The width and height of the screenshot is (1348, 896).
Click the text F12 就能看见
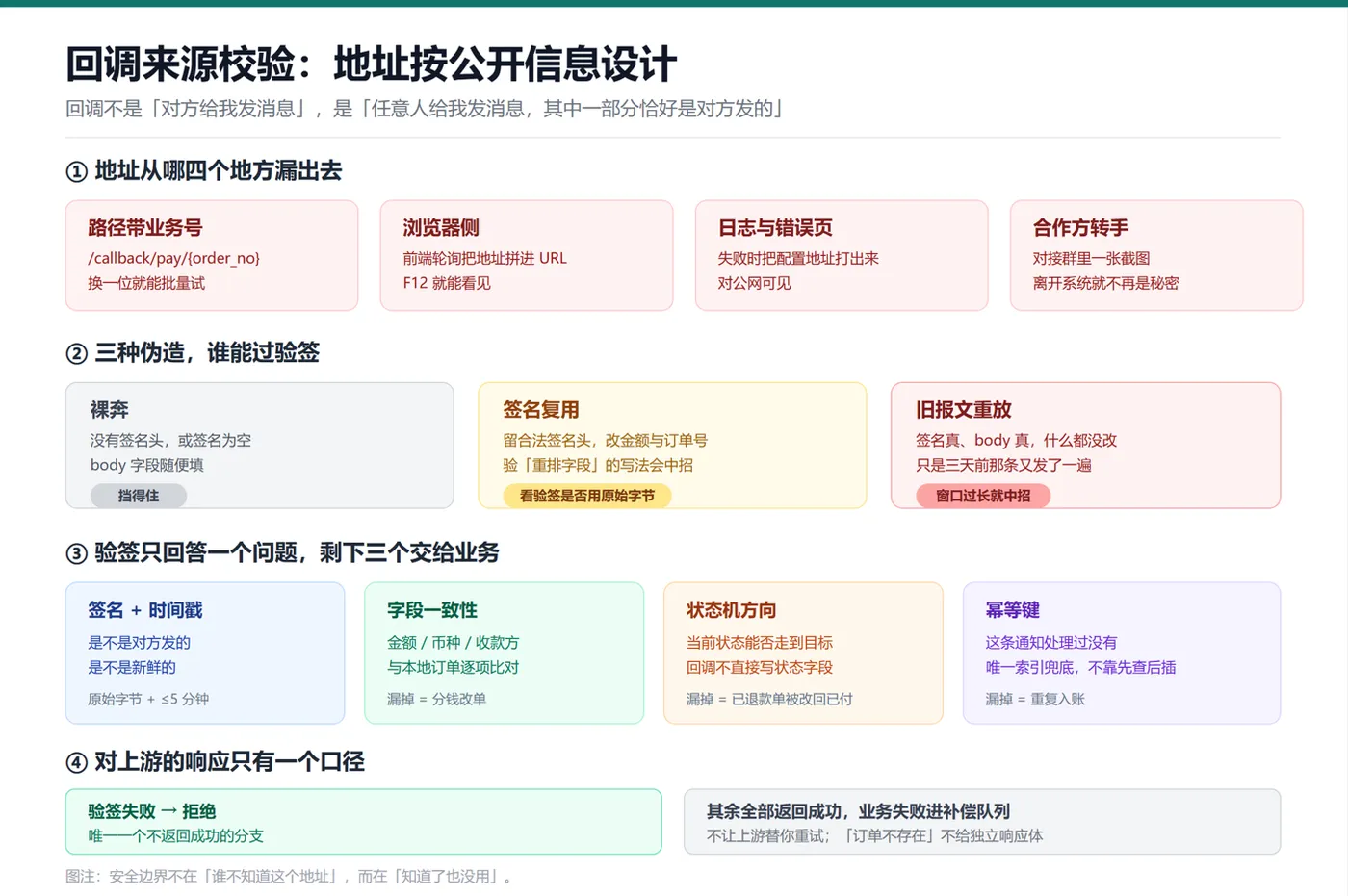(447, 283)
